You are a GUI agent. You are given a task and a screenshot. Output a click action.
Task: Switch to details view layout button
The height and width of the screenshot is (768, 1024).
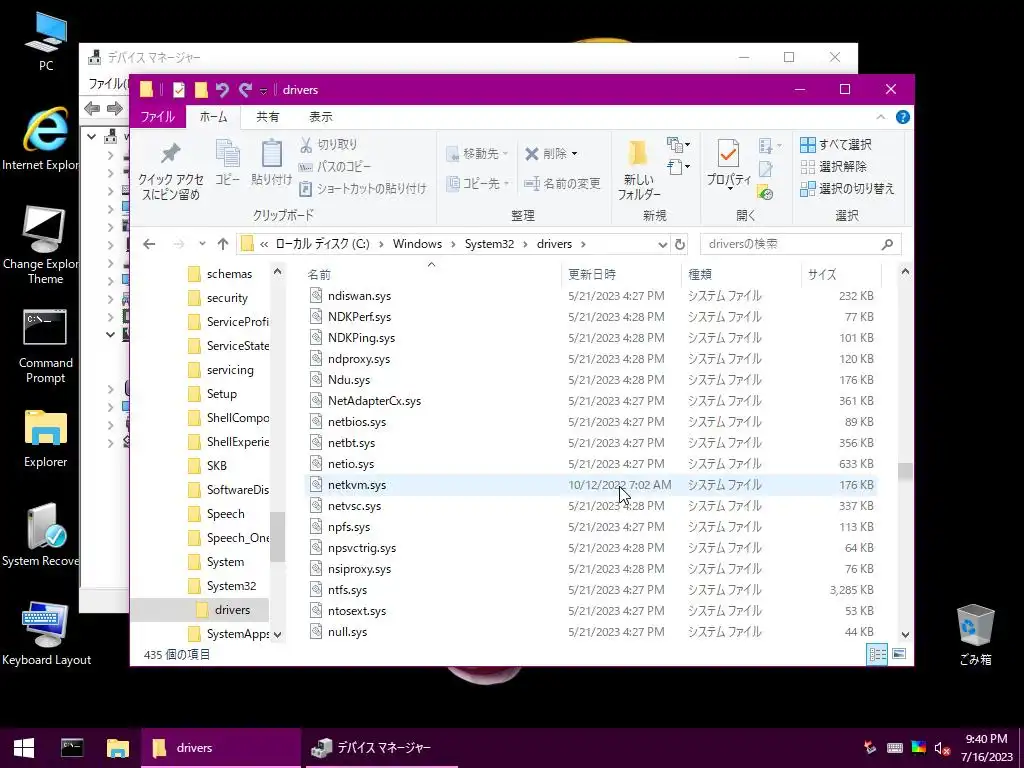[877, 654]
